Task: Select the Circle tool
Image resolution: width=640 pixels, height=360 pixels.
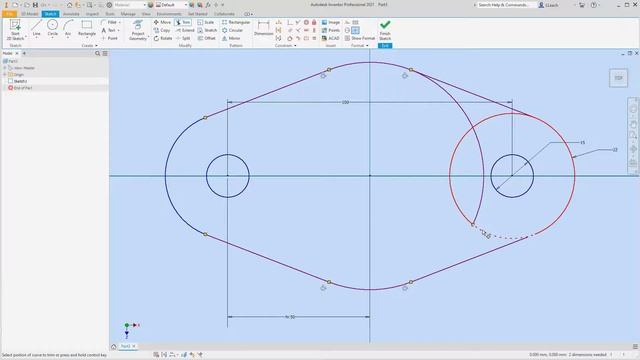Action: (52, 29)
